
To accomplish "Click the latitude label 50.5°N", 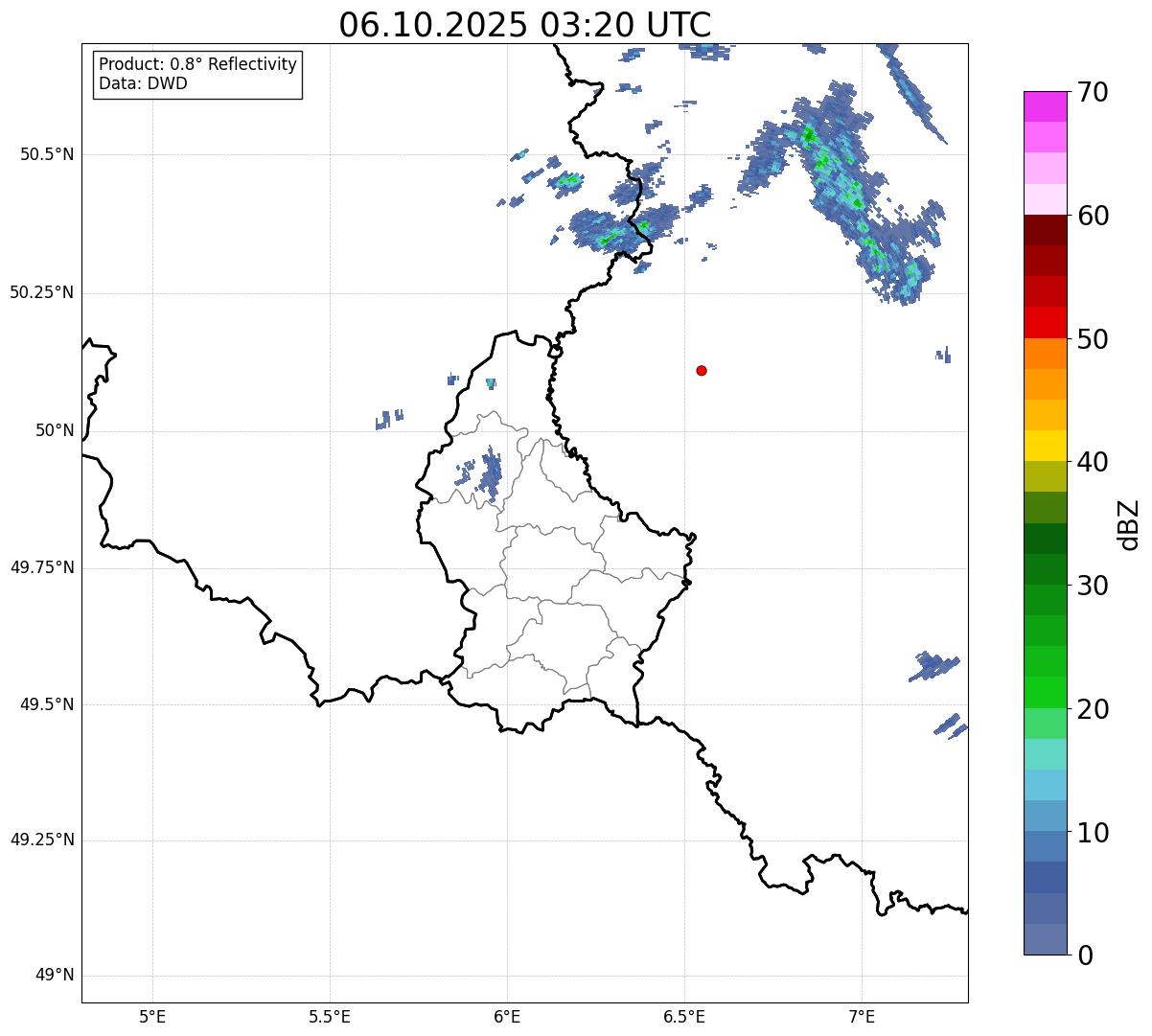I will tap(47, 155).
